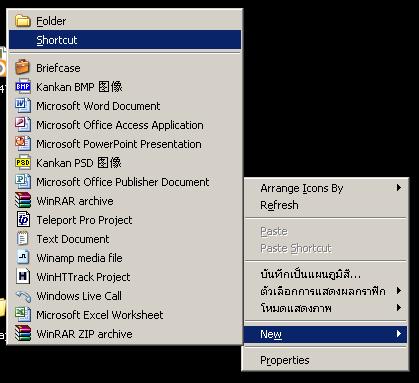The height and width of the screenshot is (383, 419).
Task: Open the Arrange Icons By entry
Action: pos(325,188)
